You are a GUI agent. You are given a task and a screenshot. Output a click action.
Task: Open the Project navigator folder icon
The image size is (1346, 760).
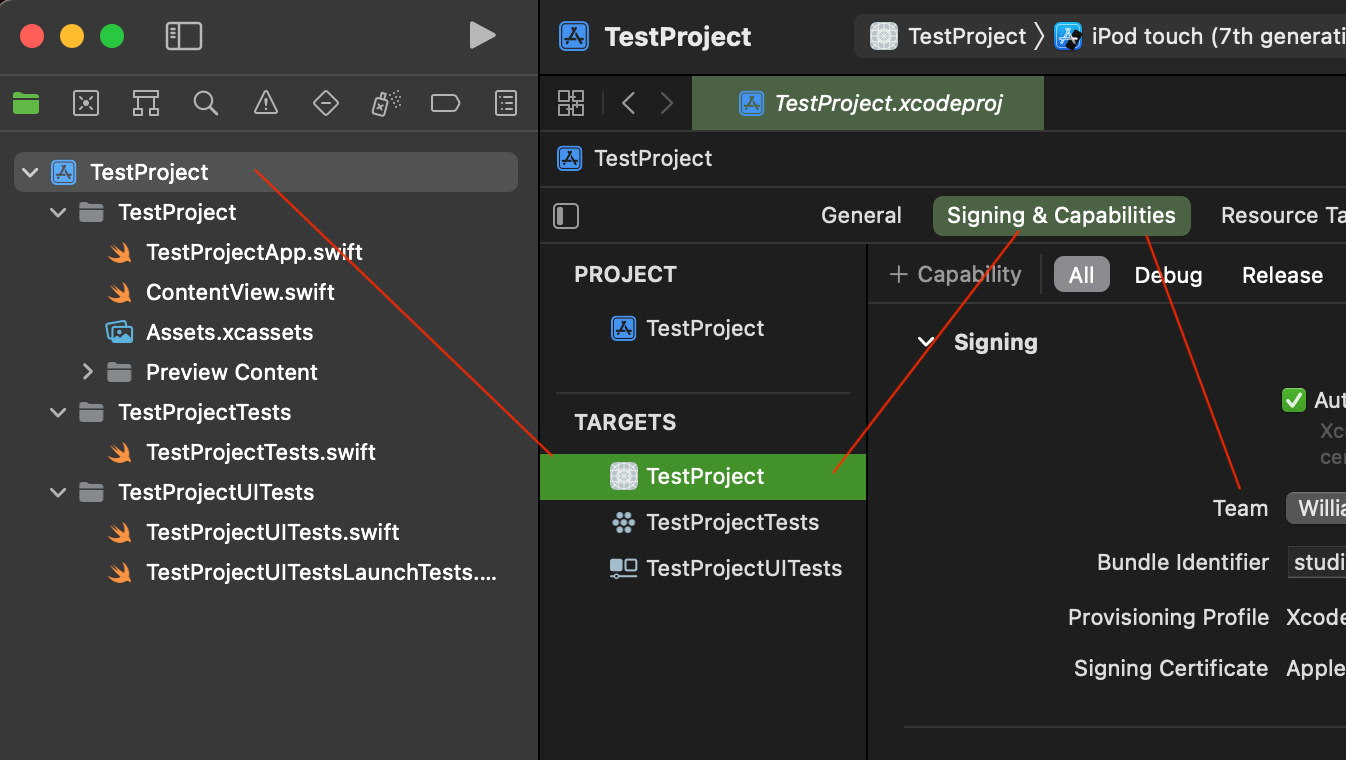(x=26, y=103)
